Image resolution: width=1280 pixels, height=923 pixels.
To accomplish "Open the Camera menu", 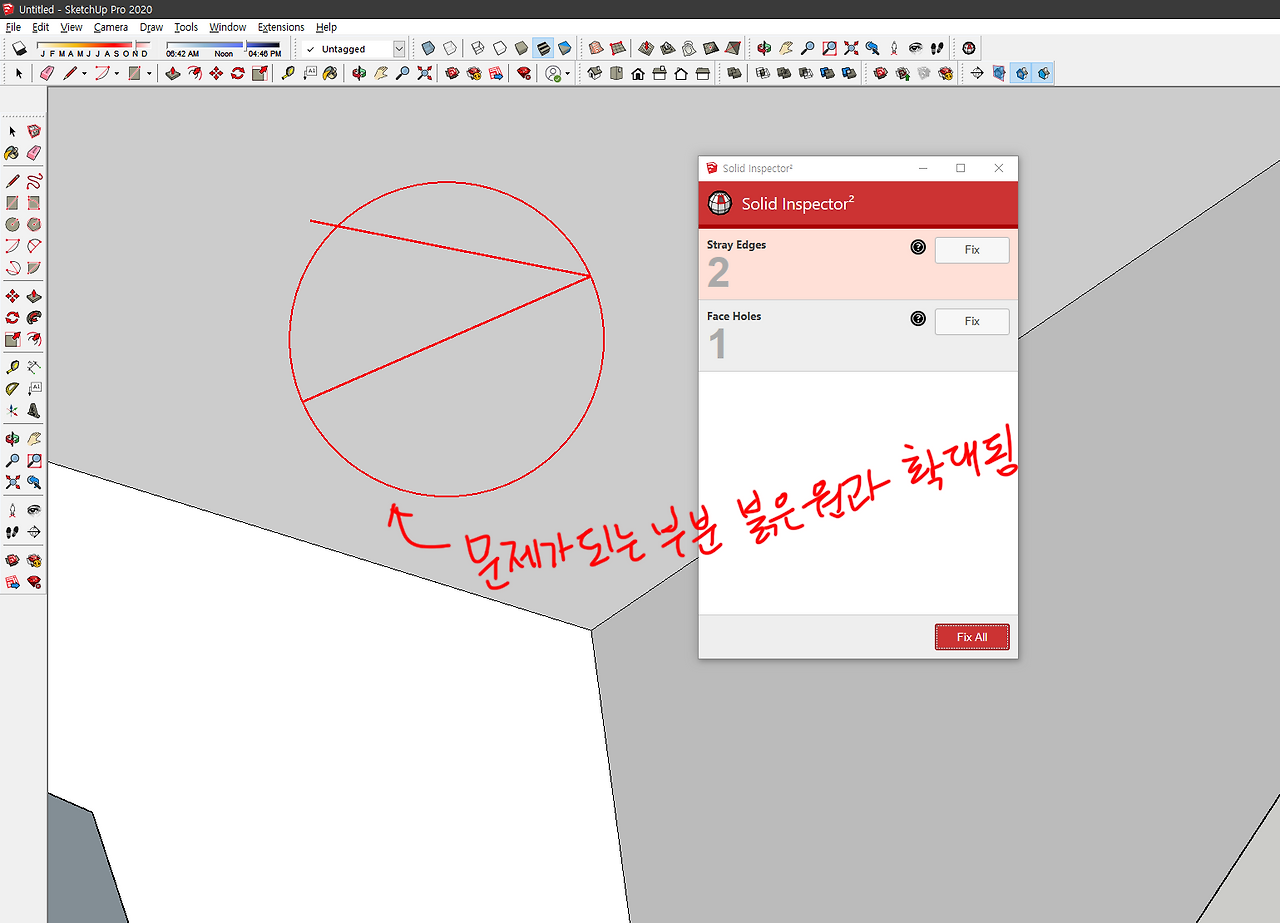I will coord(111,27).
